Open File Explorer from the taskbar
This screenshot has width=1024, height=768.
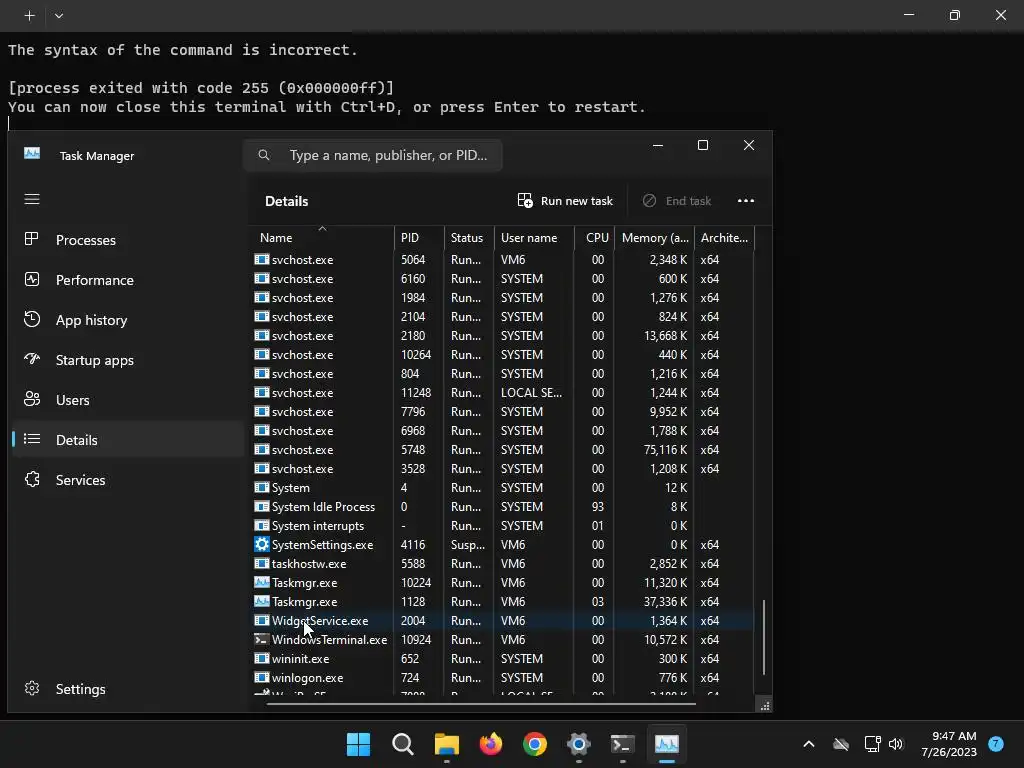447,744
